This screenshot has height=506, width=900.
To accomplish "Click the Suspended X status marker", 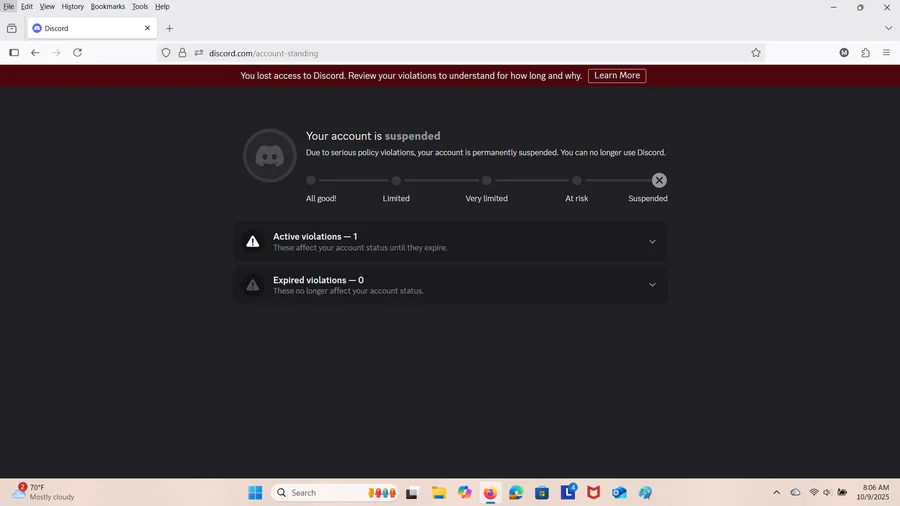I will click(659, 180).
